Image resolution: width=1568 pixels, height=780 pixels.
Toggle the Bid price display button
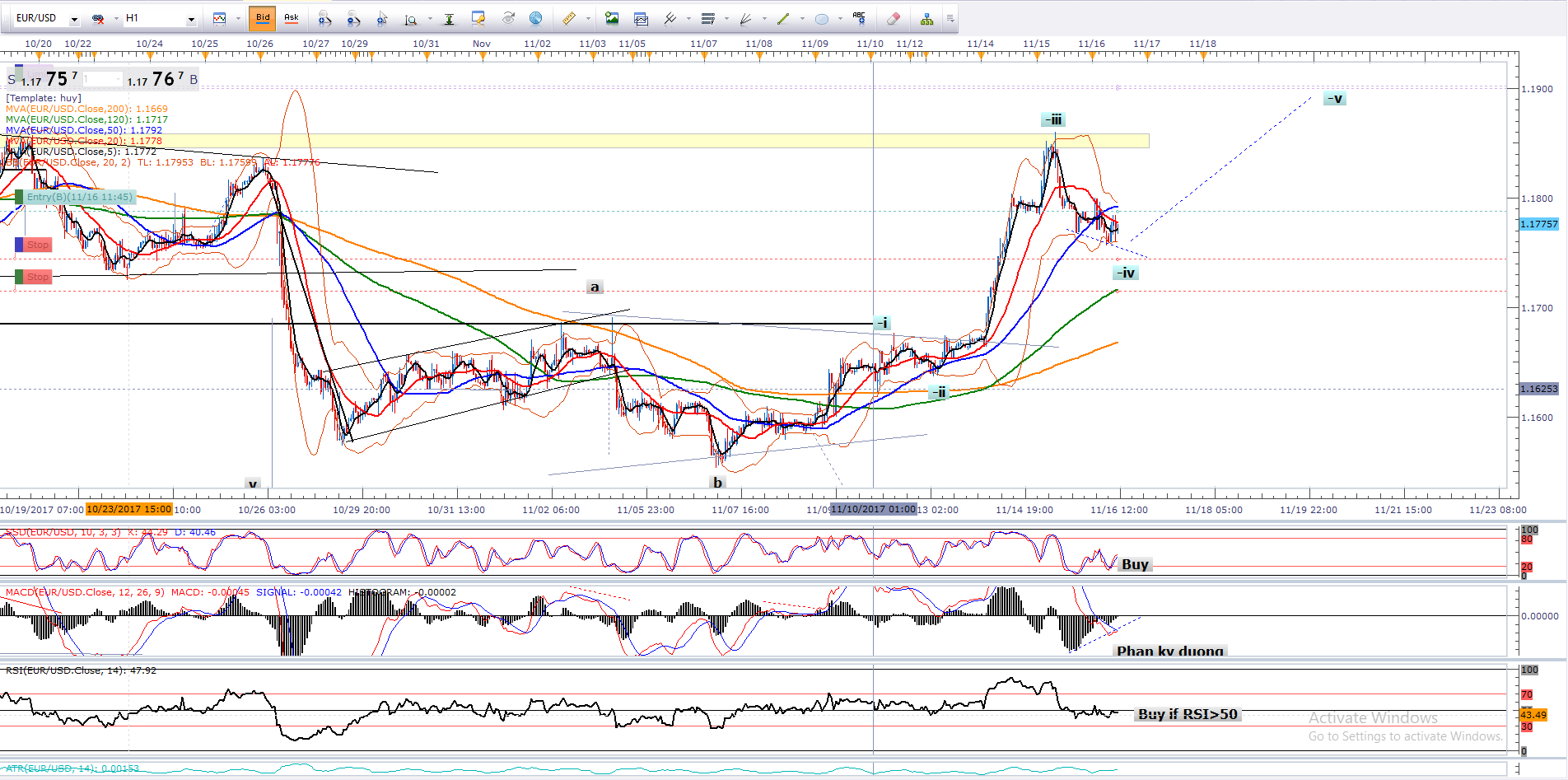(263, 18)
